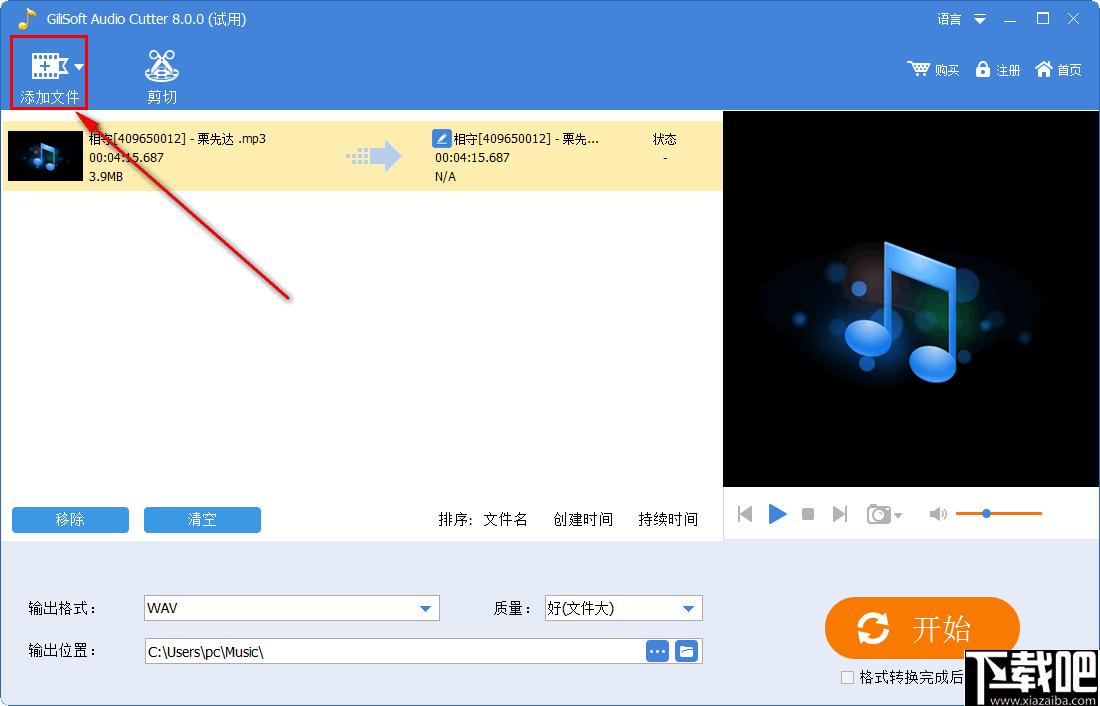Screen dimensions: 1100x706
Task: Click the edit pencil icon by output name
Action: point(441,138)
